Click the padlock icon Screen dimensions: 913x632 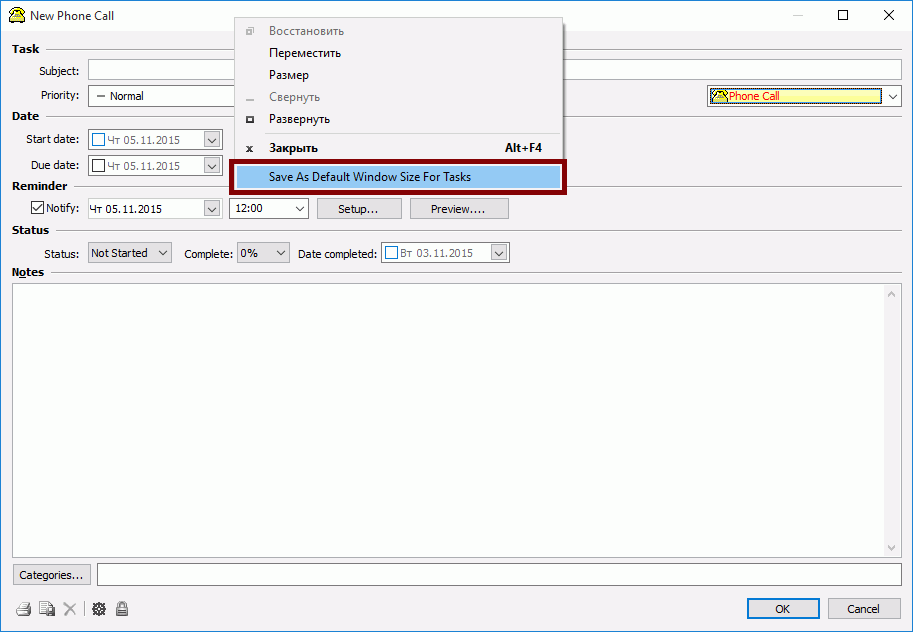tap(121, 608)
